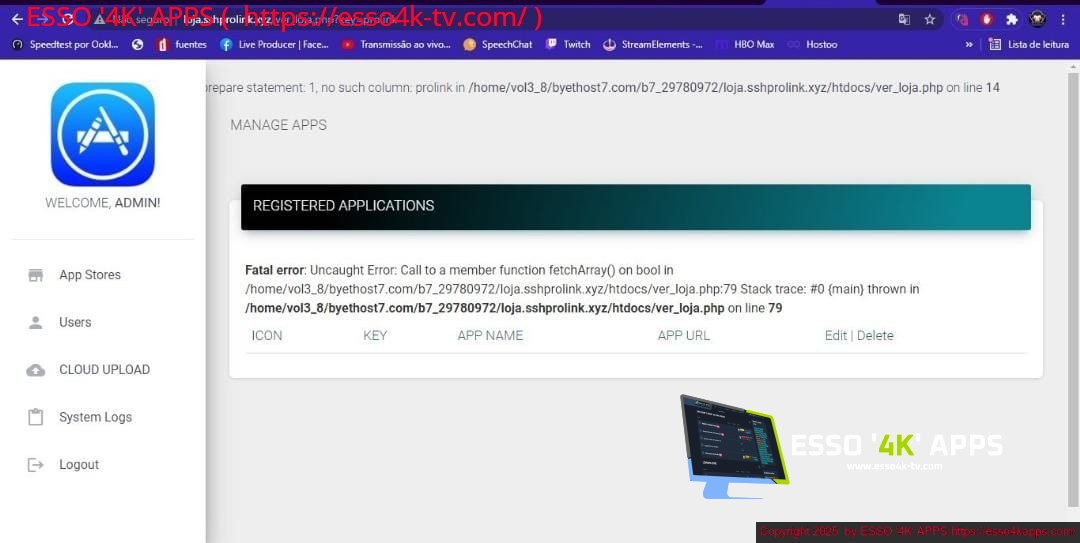Open the fuentes bookmark
Screen dimensions: 1080x543
point(182,44)
